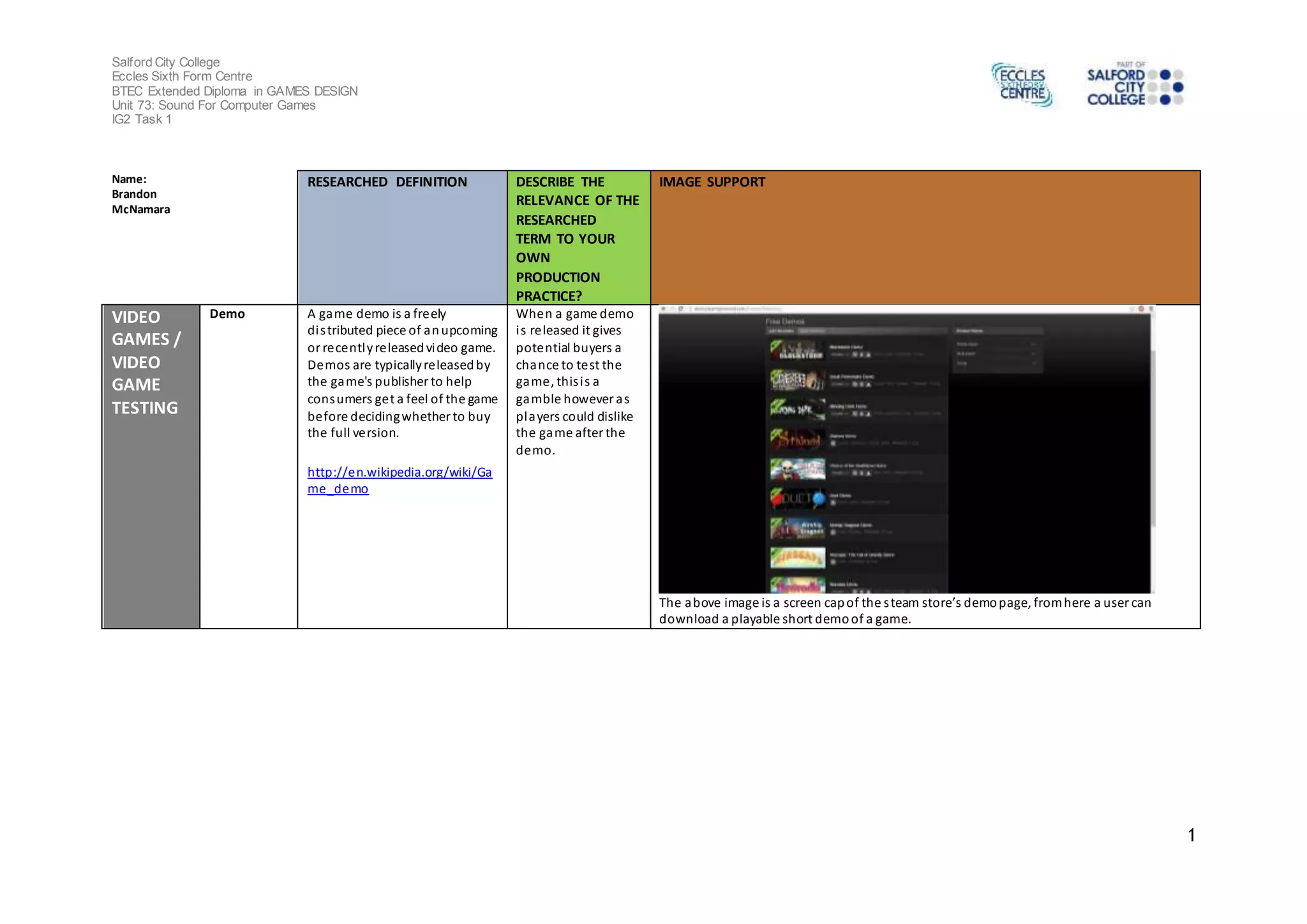The height and width of the screenshot is (924, 1307).
Task: Click the Worship Dragons demo thumbnail
Action: pos(797,528)
